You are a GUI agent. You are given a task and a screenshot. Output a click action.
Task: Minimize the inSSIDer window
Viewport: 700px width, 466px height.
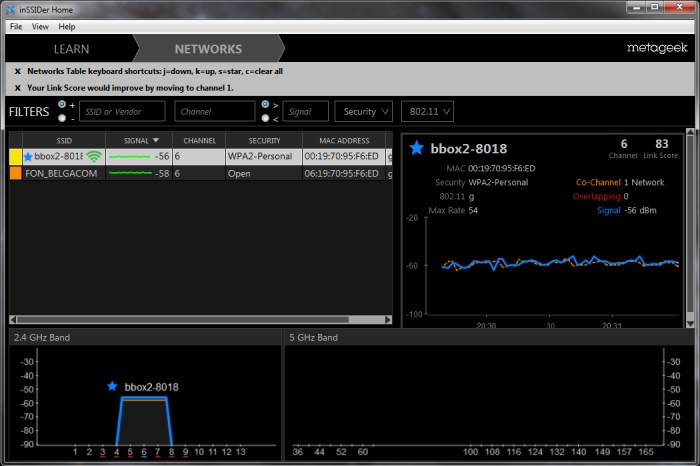636,7
